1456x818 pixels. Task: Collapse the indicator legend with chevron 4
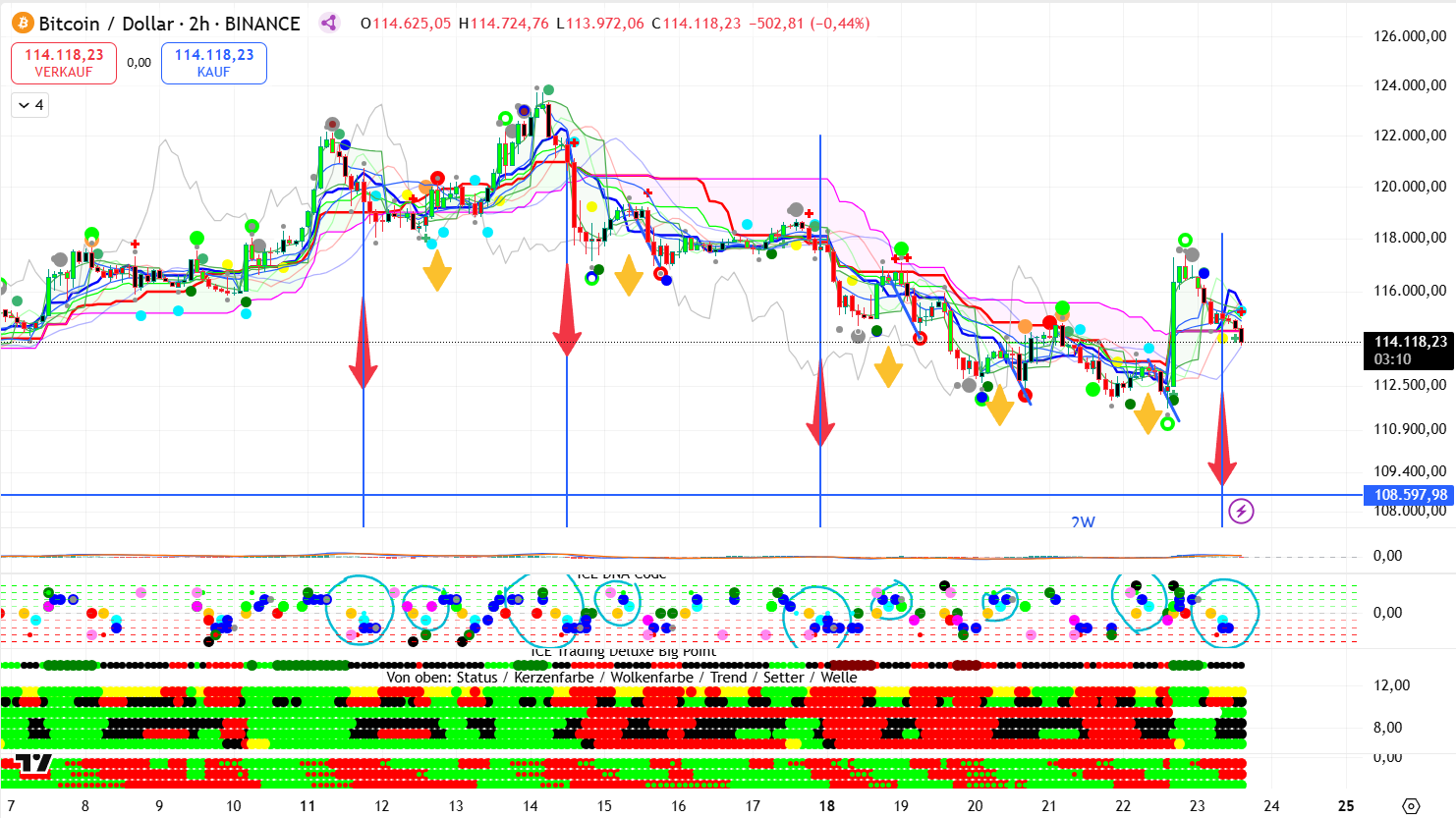(29, 105)
